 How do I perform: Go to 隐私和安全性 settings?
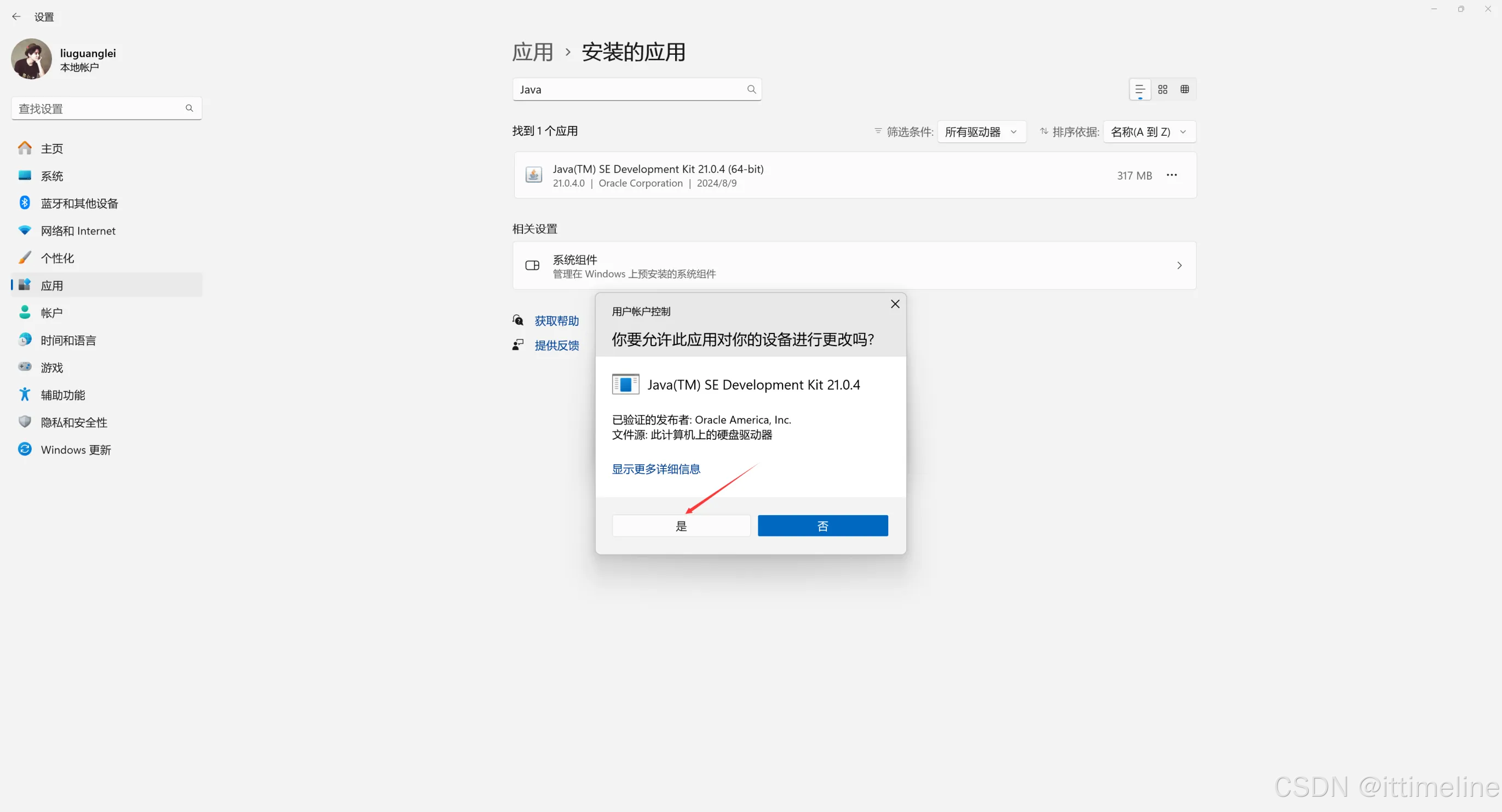(74, 422)
